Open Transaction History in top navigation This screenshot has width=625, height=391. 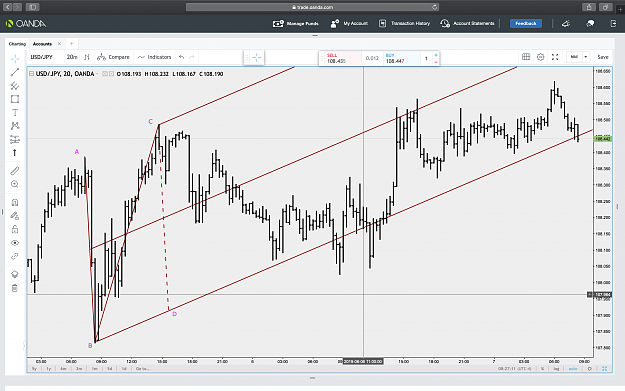coord(404,24)
